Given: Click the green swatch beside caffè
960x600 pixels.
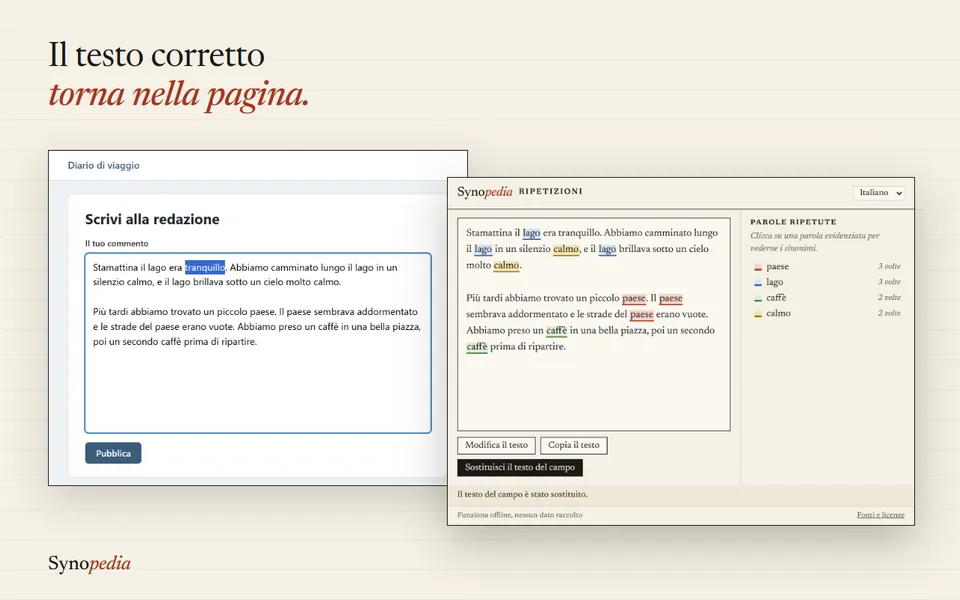Looking at the screenshot, I should click(x=758, y=298).
